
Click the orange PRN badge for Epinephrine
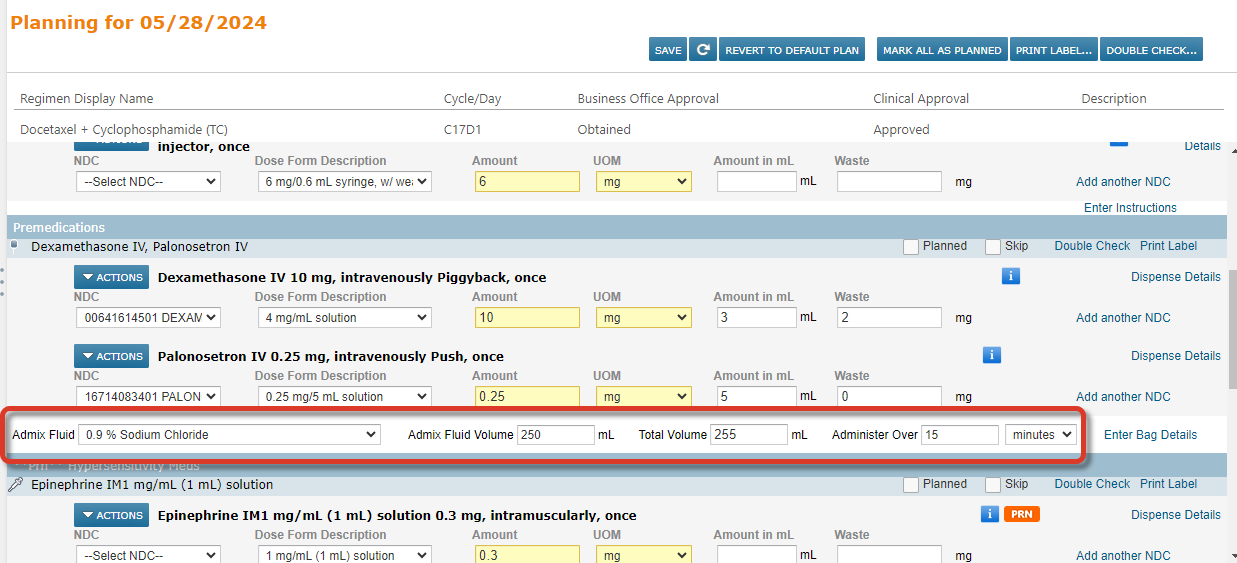pyautogui.click(x=1022, y=514)
